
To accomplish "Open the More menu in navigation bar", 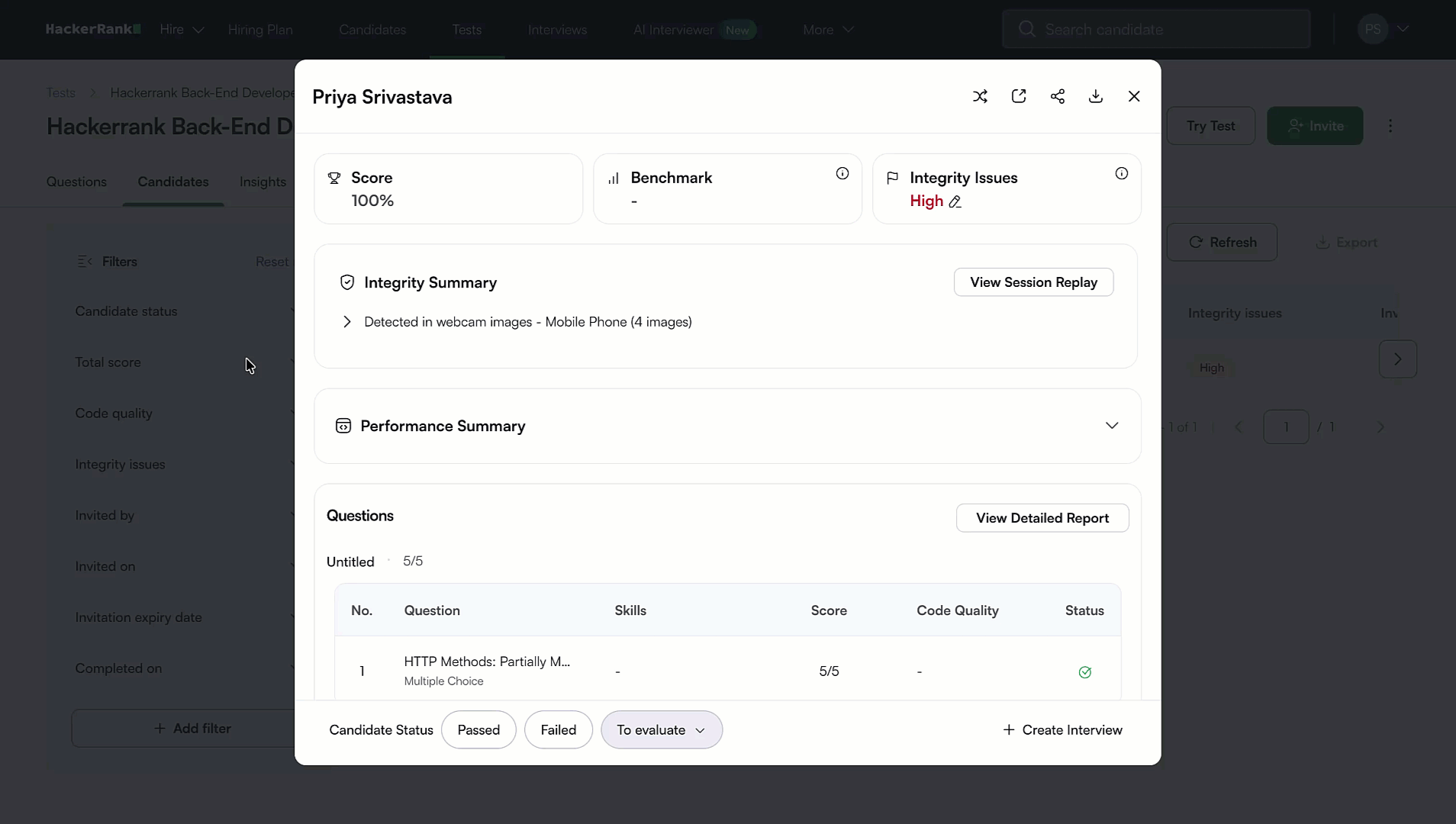I will pos(828,30).
